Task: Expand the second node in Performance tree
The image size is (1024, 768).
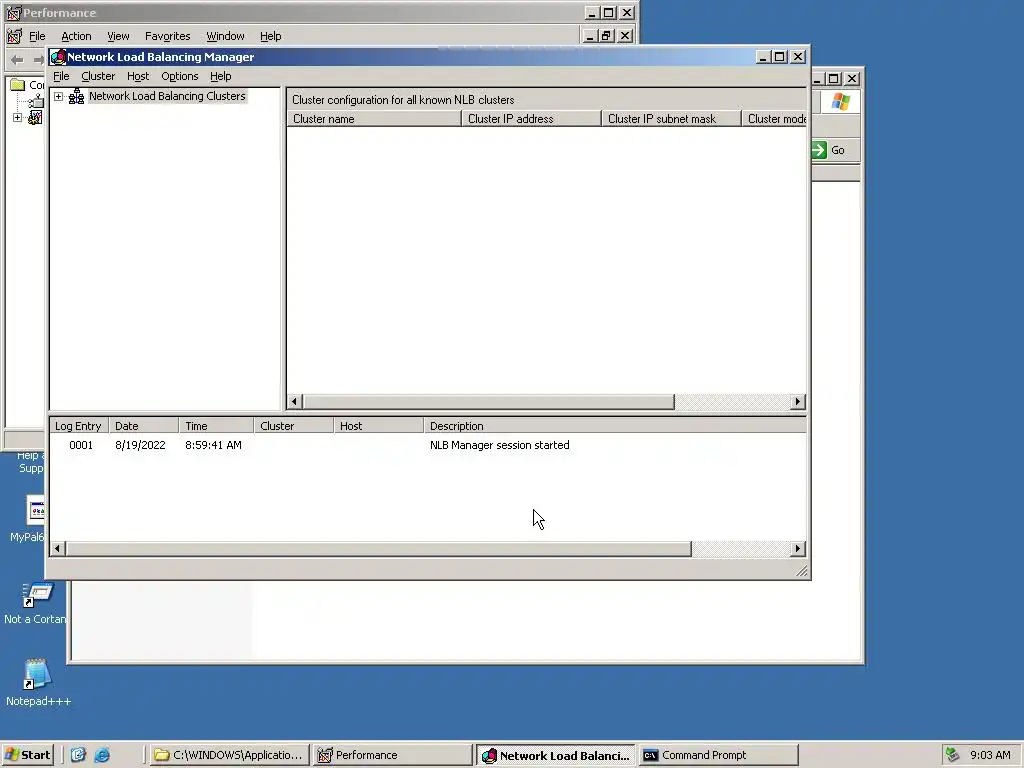Action: pos(17,118)
